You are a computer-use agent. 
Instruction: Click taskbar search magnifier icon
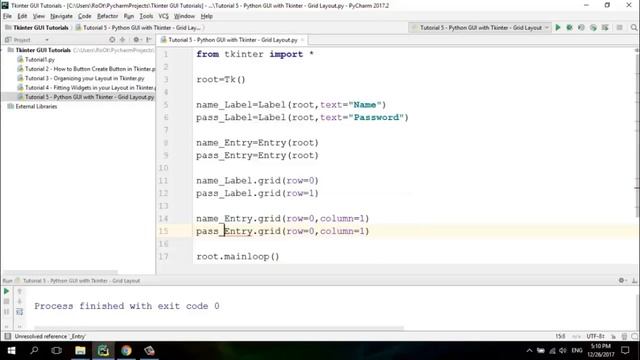(x=34, y=351)
